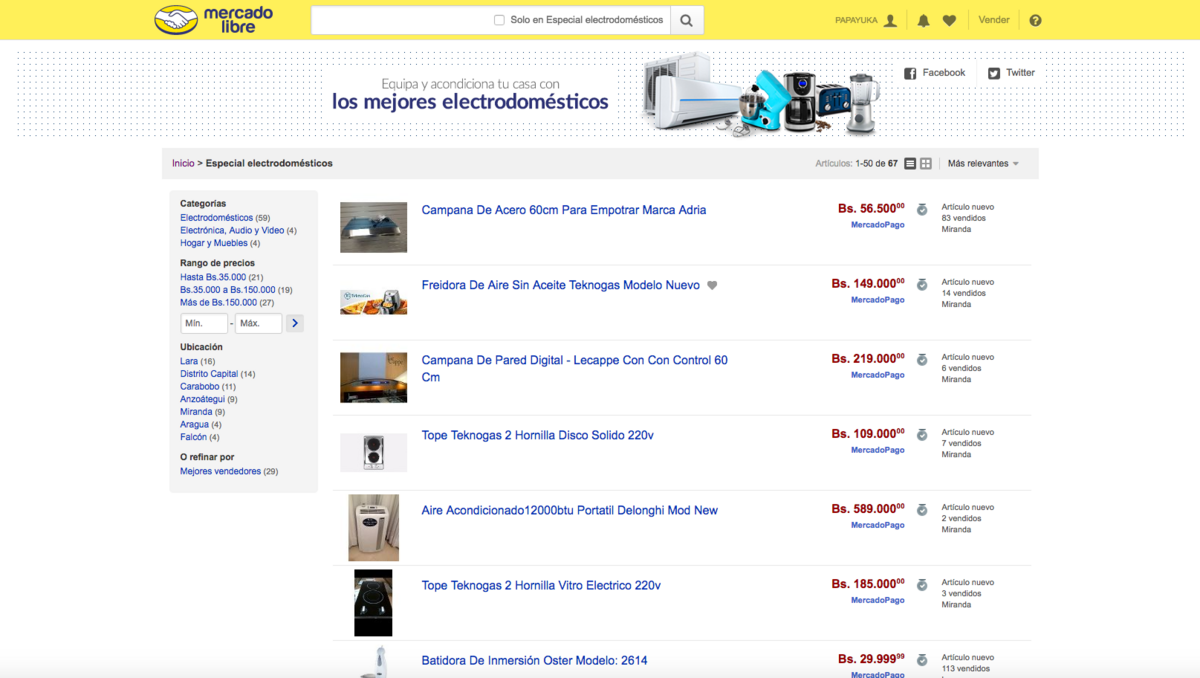Go to Inicio breadcrumb
This screenshot has width=1200, height=678.
(183, 163)
